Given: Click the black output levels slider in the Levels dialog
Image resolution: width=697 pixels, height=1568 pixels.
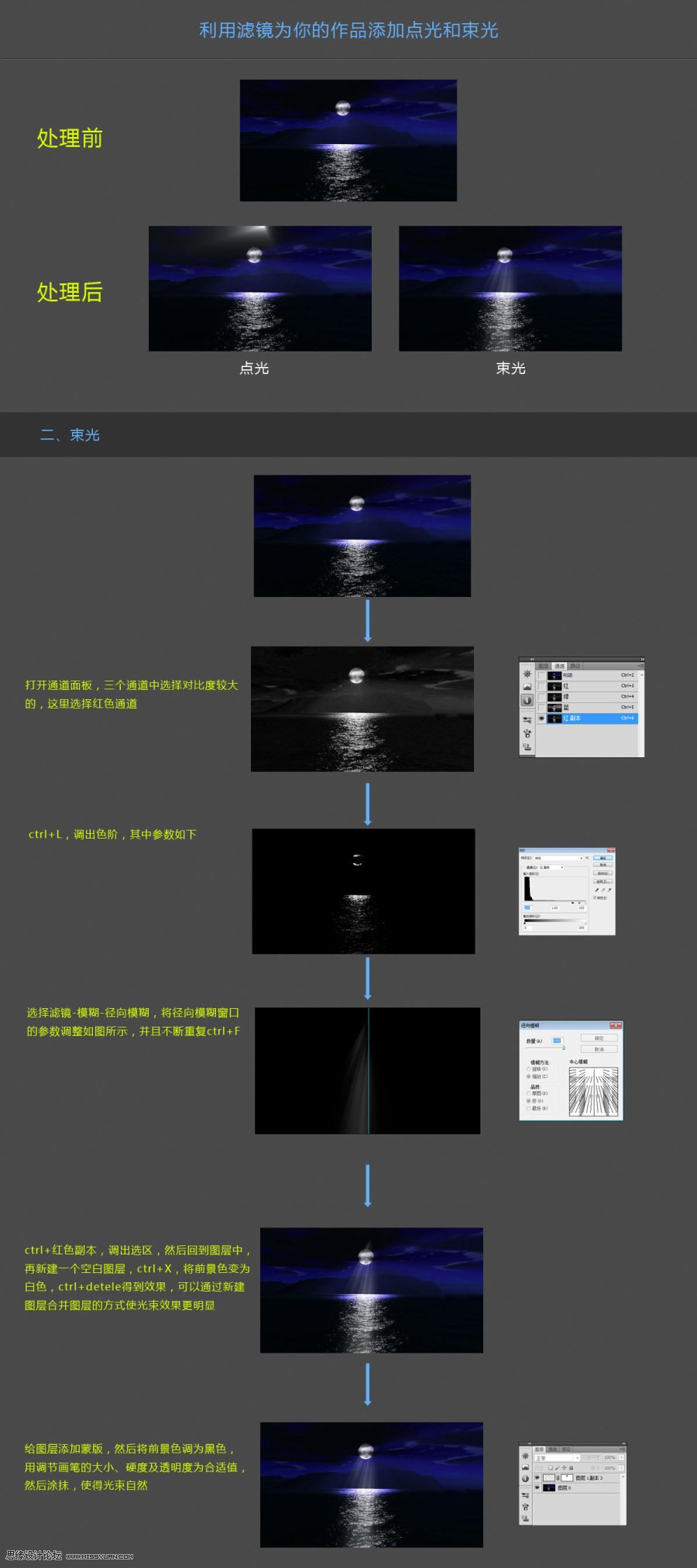Looking at the screenshot, I should click(x=525, y=923).
